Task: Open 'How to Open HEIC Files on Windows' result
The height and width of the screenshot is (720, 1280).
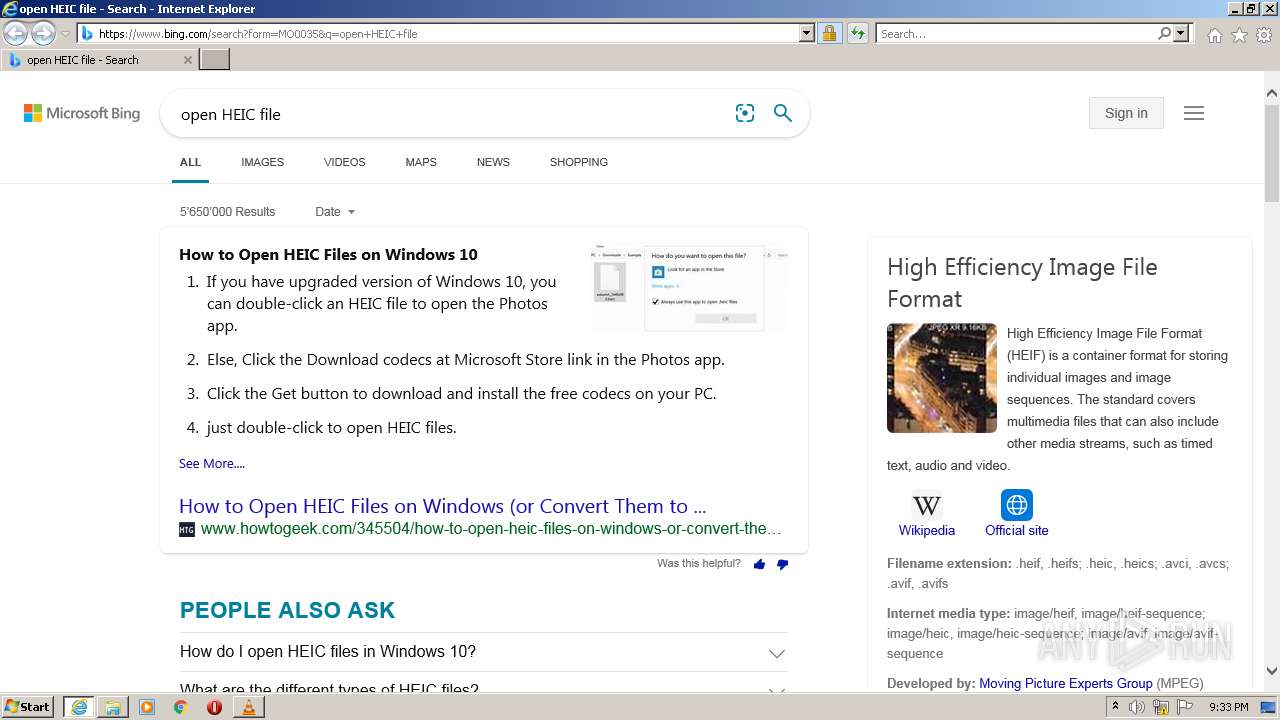Action: (x=442, y=506)
